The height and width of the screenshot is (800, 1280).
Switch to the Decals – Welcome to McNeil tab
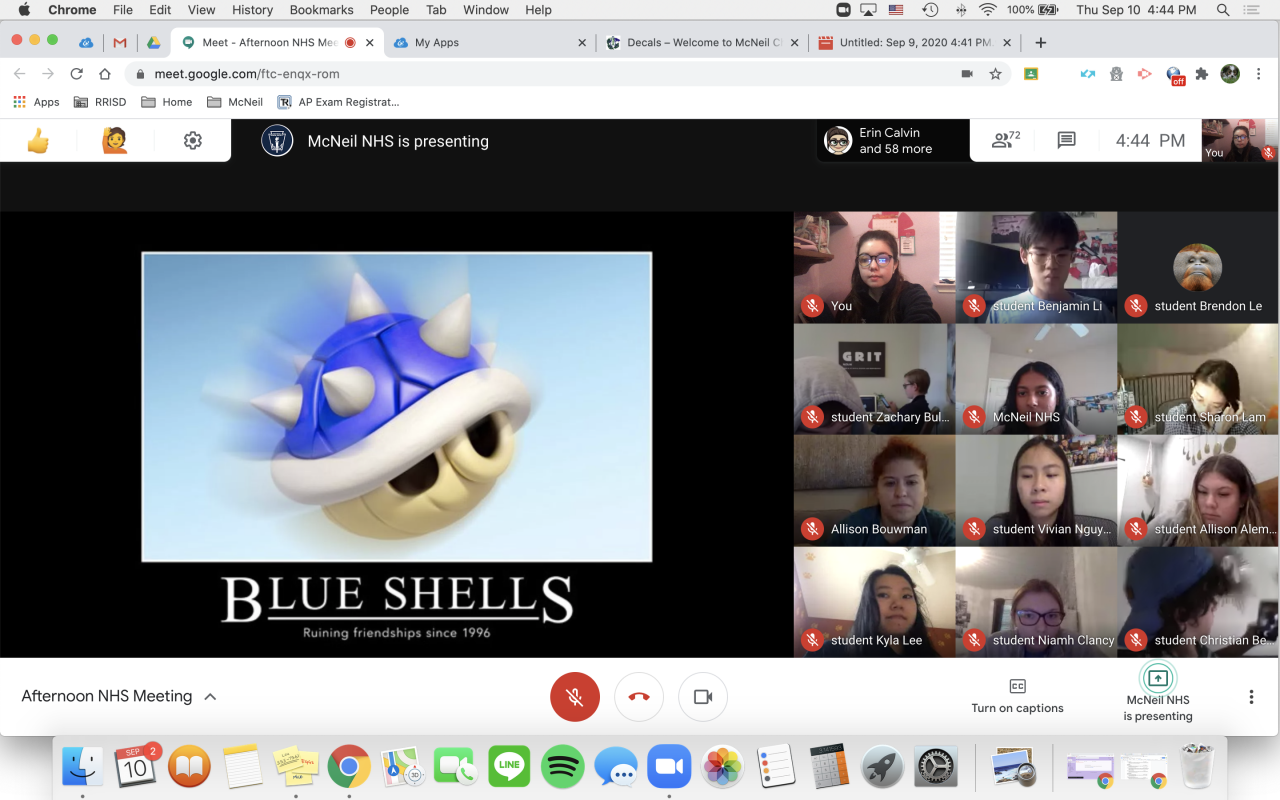point(702,43)
